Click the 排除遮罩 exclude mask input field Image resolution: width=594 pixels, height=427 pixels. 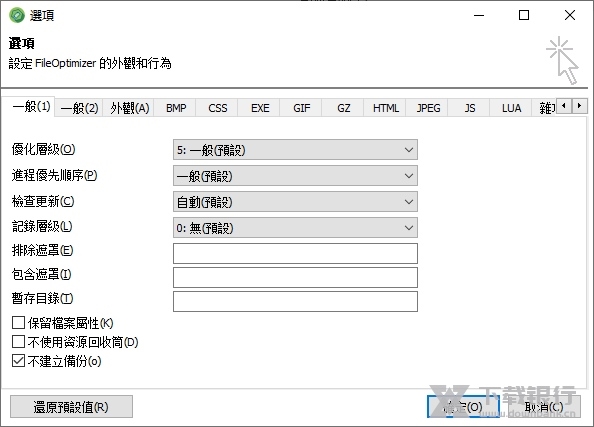tap(295, 253)
